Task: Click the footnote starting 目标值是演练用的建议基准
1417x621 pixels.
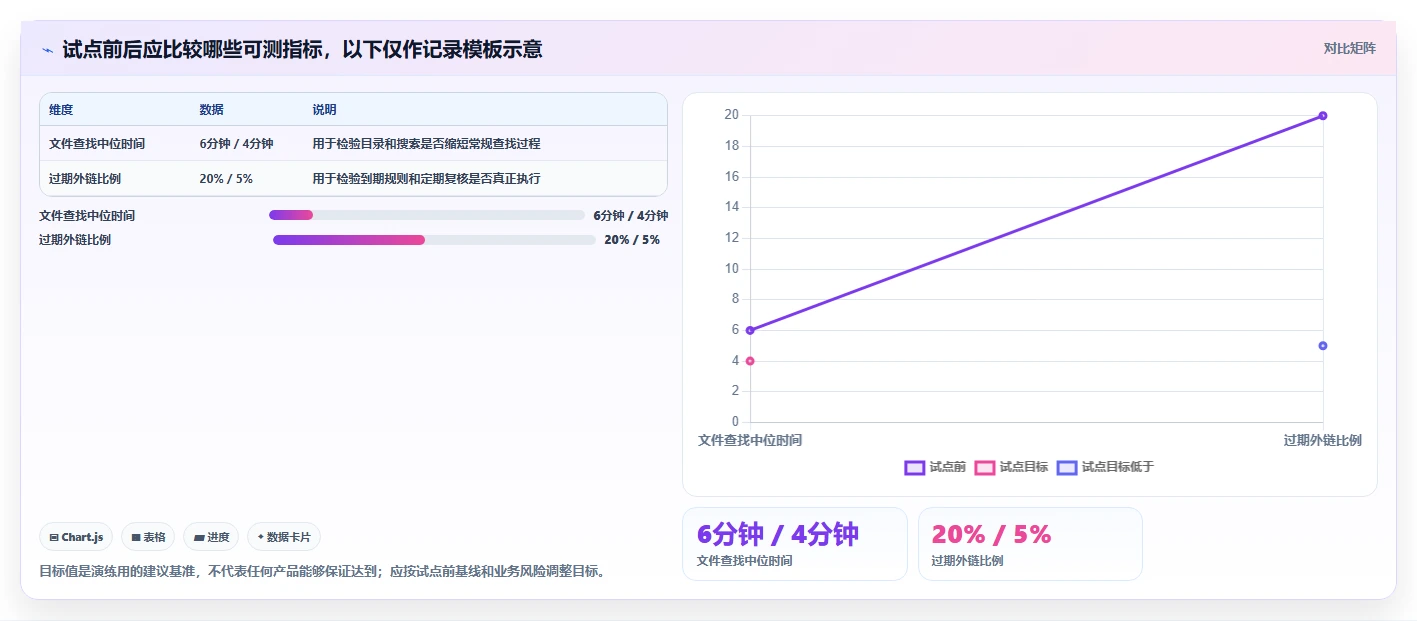Action: (x=322, y=572)
